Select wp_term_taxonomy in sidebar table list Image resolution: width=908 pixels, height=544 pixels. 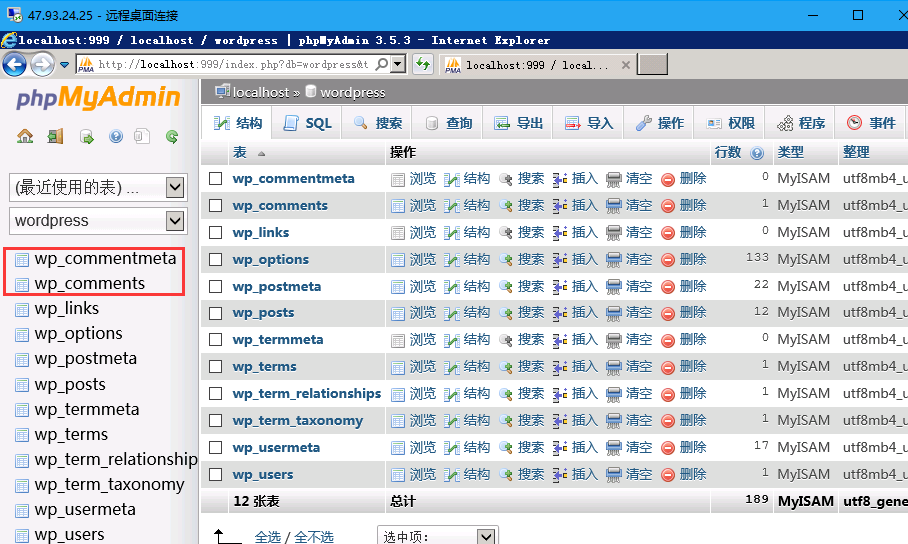pyautogui.click(x=109, y=484)
